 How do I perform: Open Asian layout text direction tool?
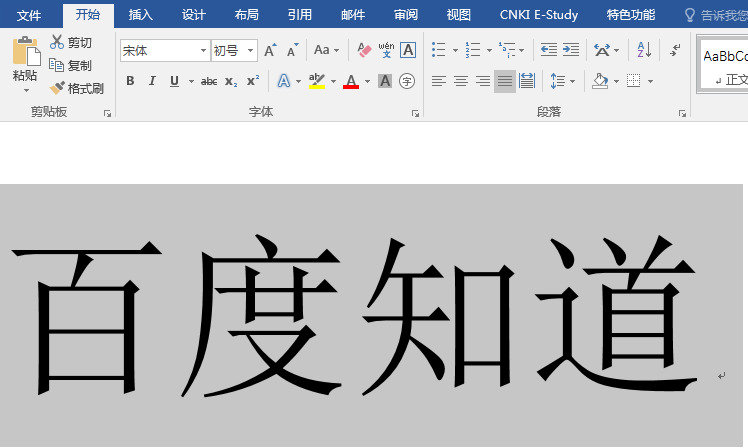602,50
